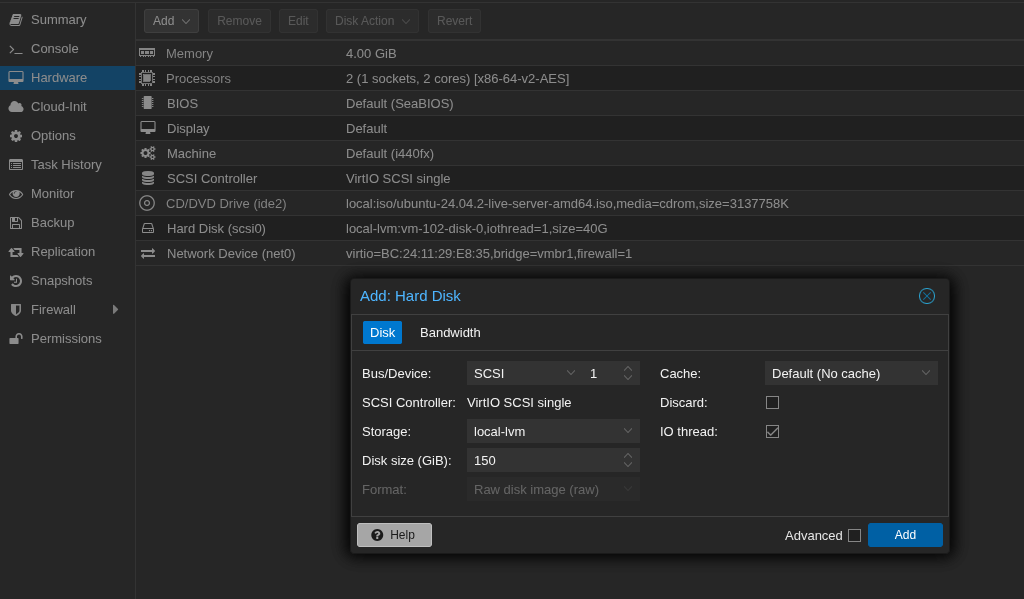The width and height of the screenshot is (1024, 599).
Task: Enable the Discard checkbox
Action: coord(772,402)
